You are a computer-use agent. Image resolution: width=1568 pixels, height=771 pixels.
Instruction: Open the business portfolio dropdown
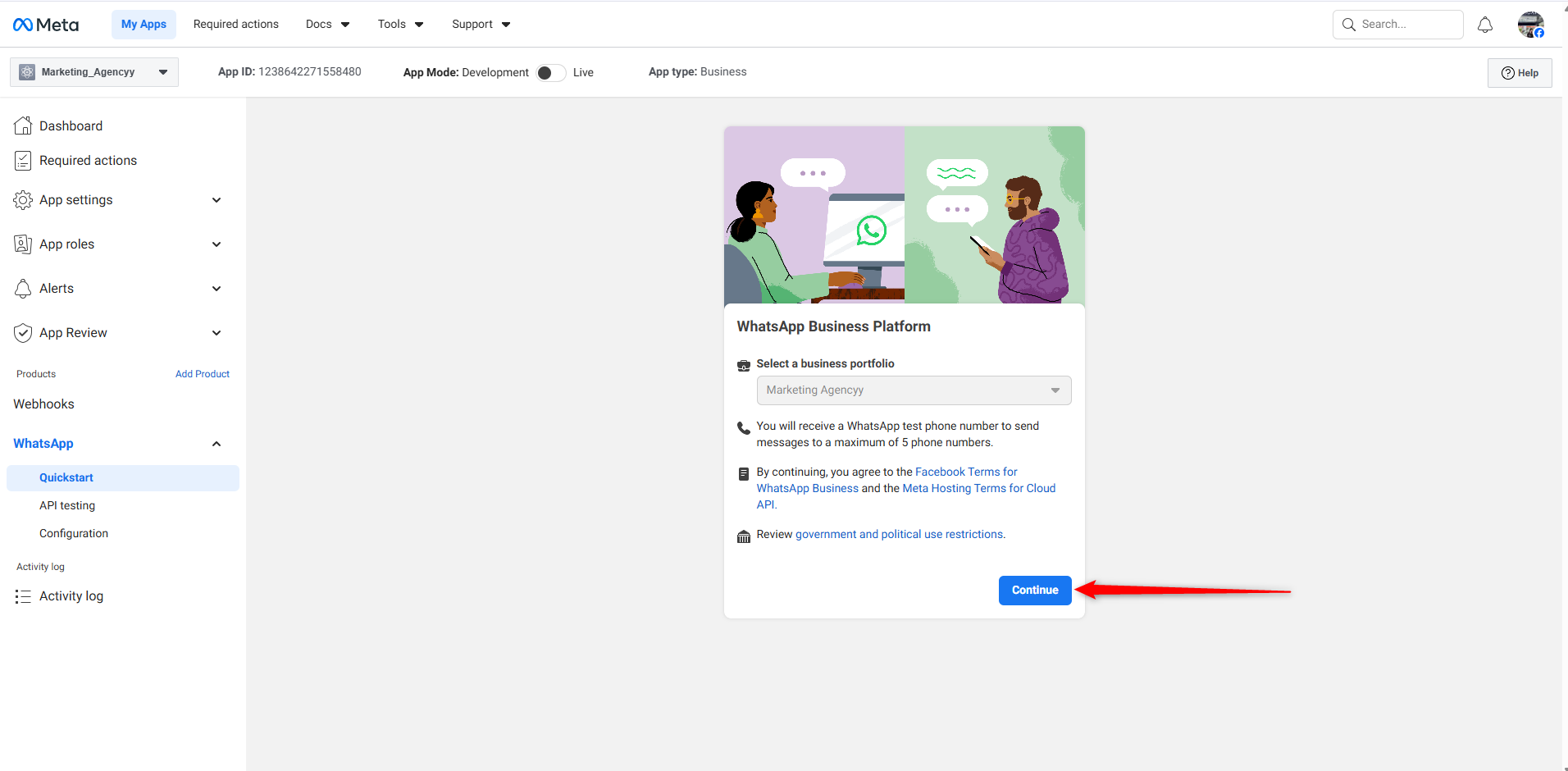pos(914,390)
